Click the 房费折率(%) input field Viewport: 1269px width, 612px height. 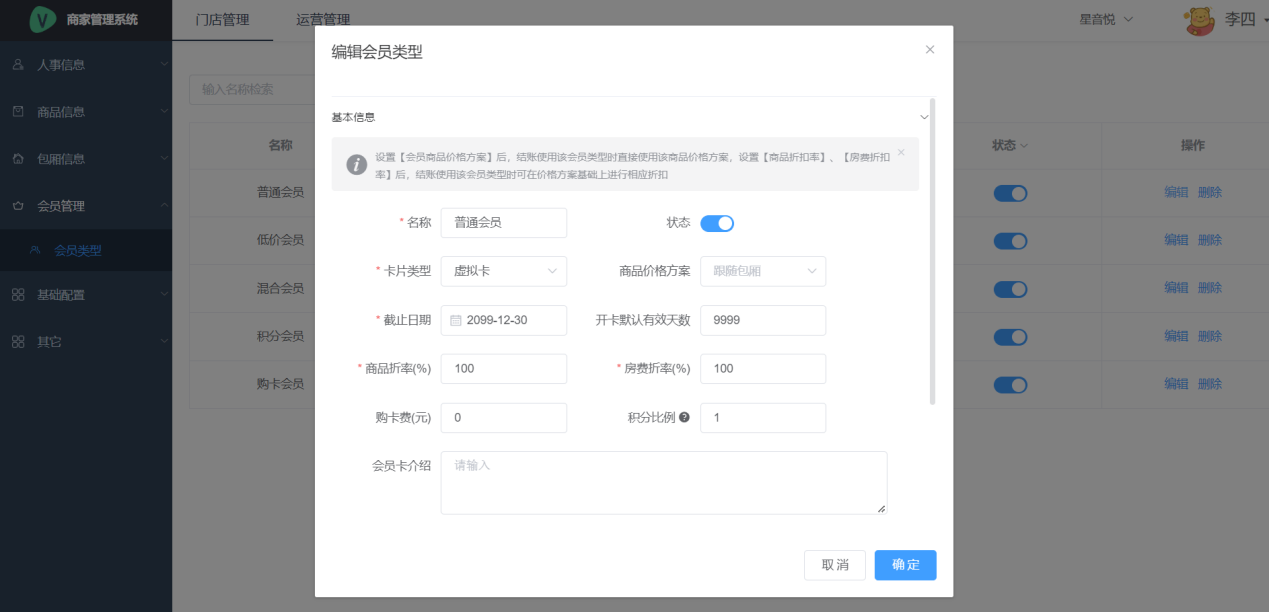(x=763, y=368)
